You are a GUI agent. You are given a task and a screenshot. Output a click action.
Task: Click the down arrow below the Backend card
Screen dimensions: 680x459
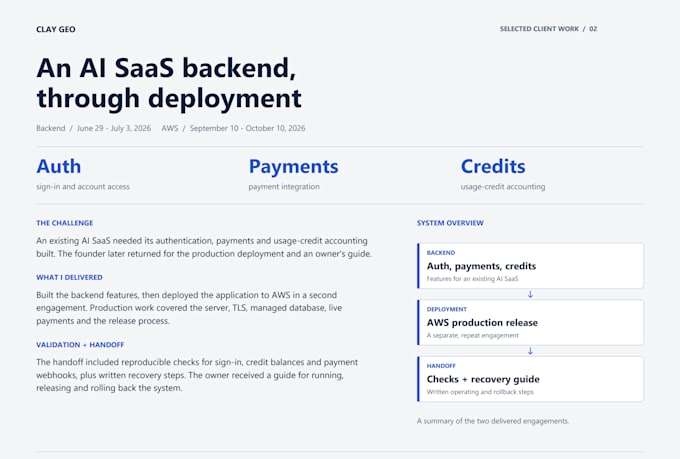tap(530, 294)
